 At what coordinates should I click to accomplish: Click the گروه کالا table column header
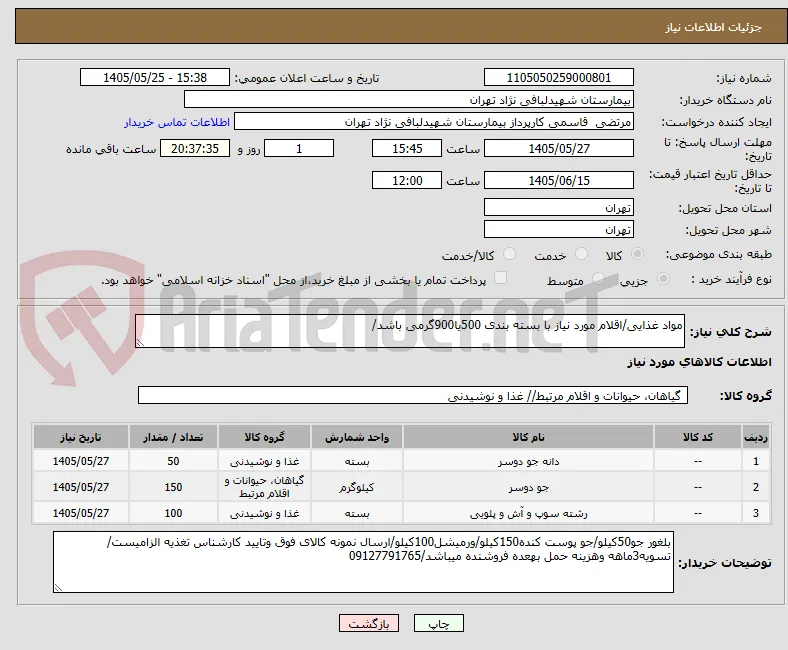coord(264,437)
